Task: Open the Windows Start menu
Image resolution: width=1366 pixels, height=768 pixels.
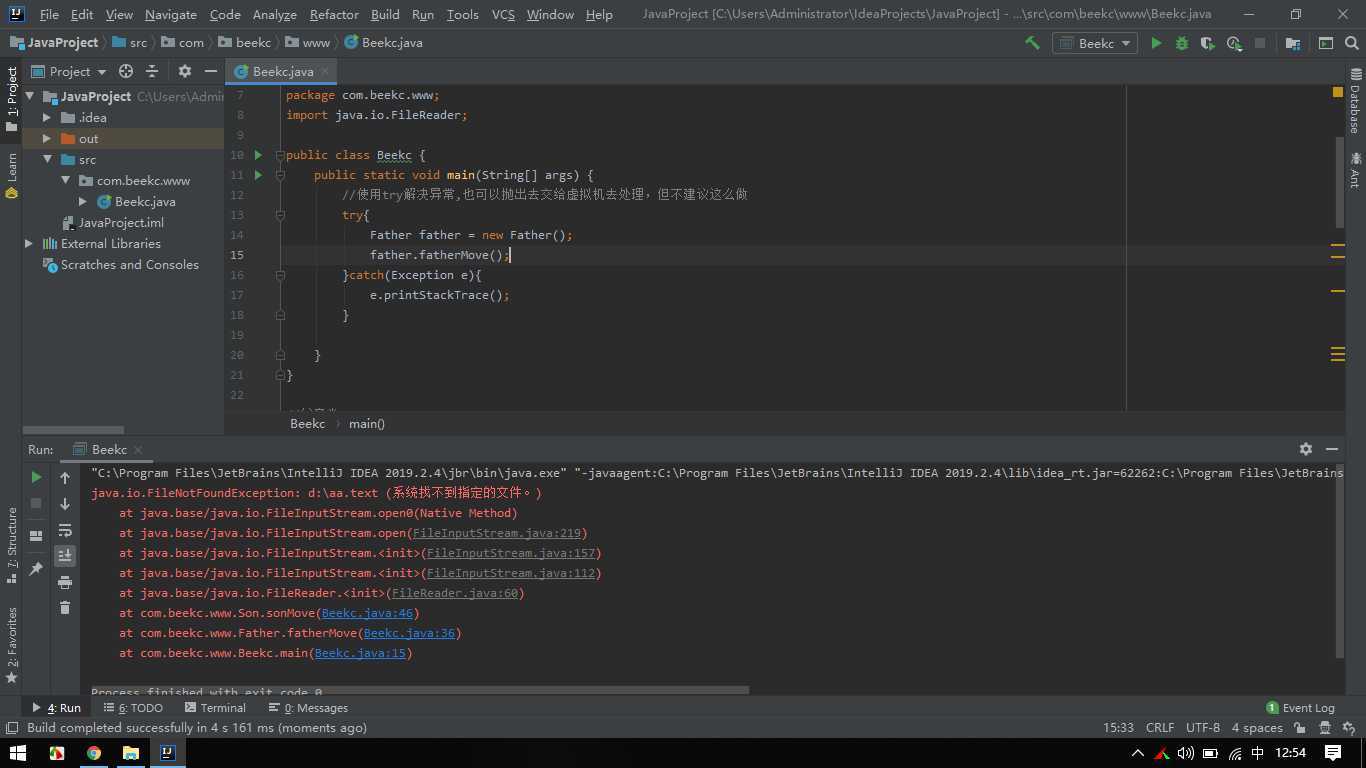Action: (x=18, y=753)
